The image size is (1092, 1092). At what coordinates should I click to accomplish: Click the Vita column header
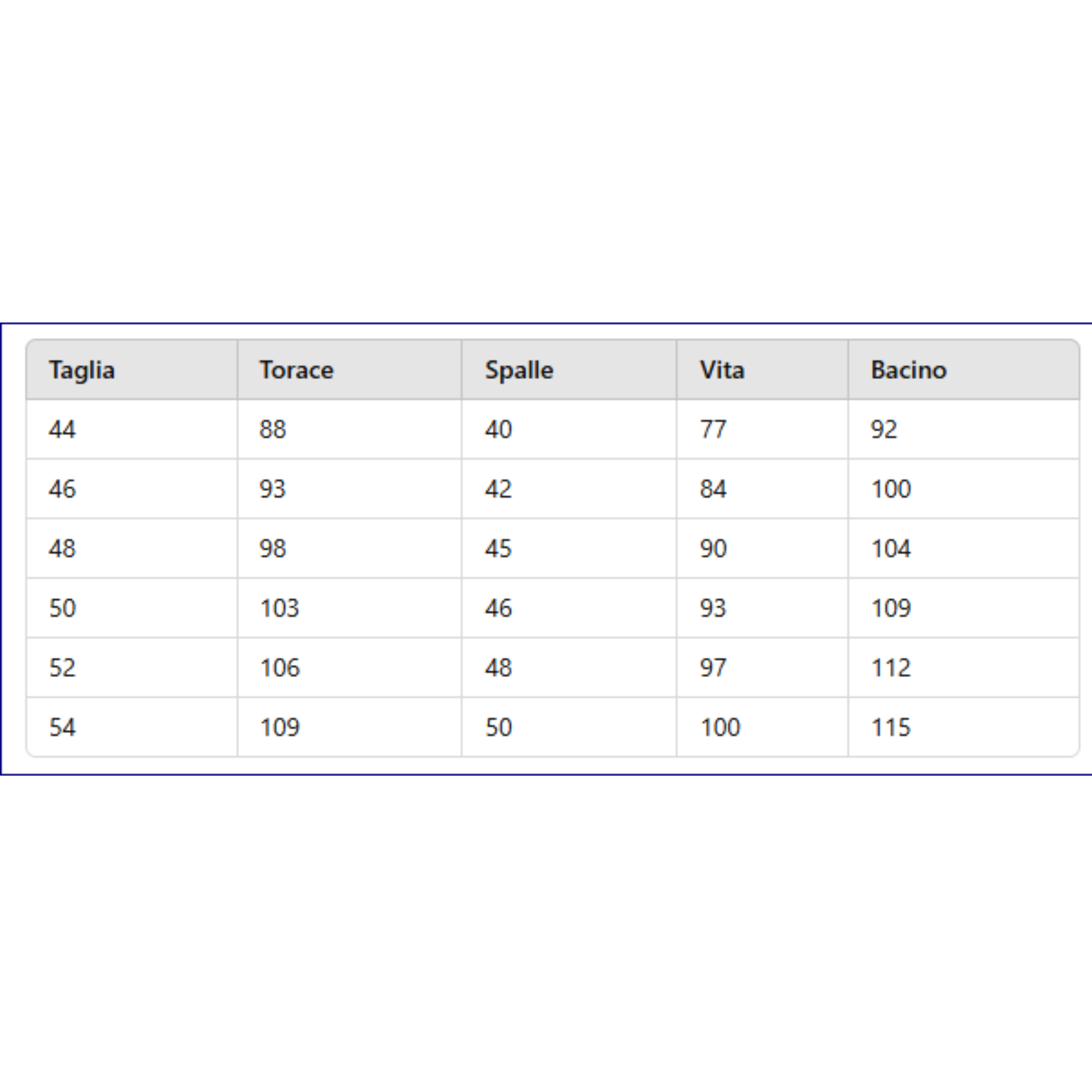coord(722,370)
